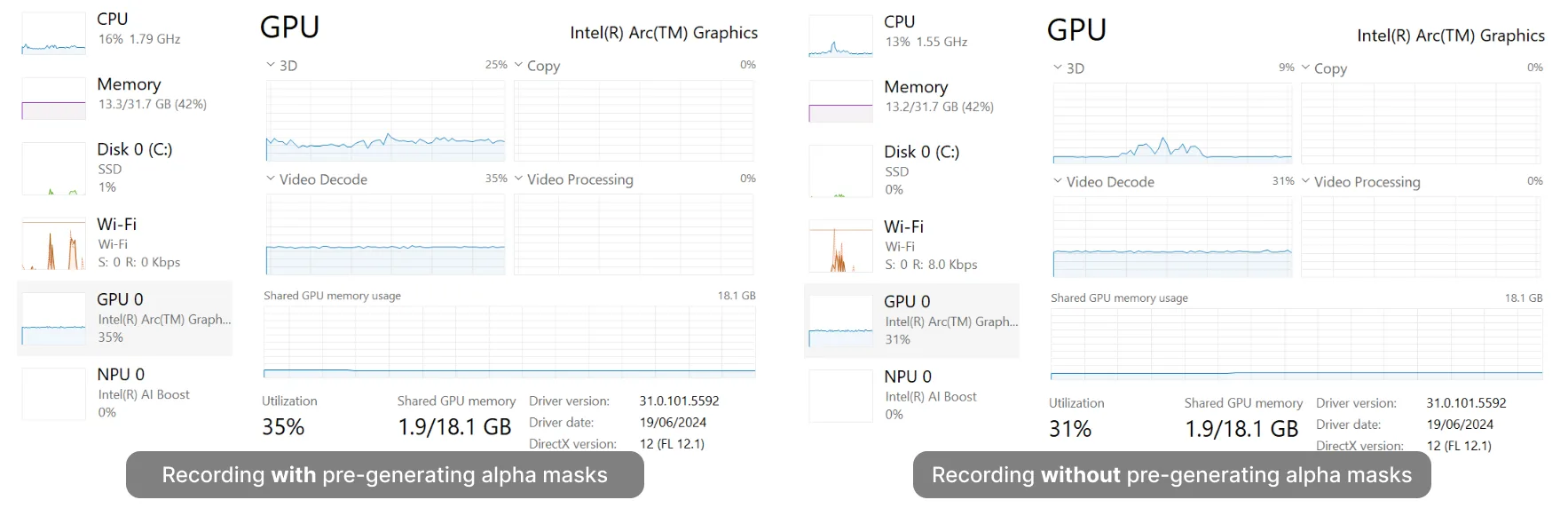The image size is (1568, 508).
Task: Click the Shared GPU memory graph above 35% utilization
Action: click(509, 342)
